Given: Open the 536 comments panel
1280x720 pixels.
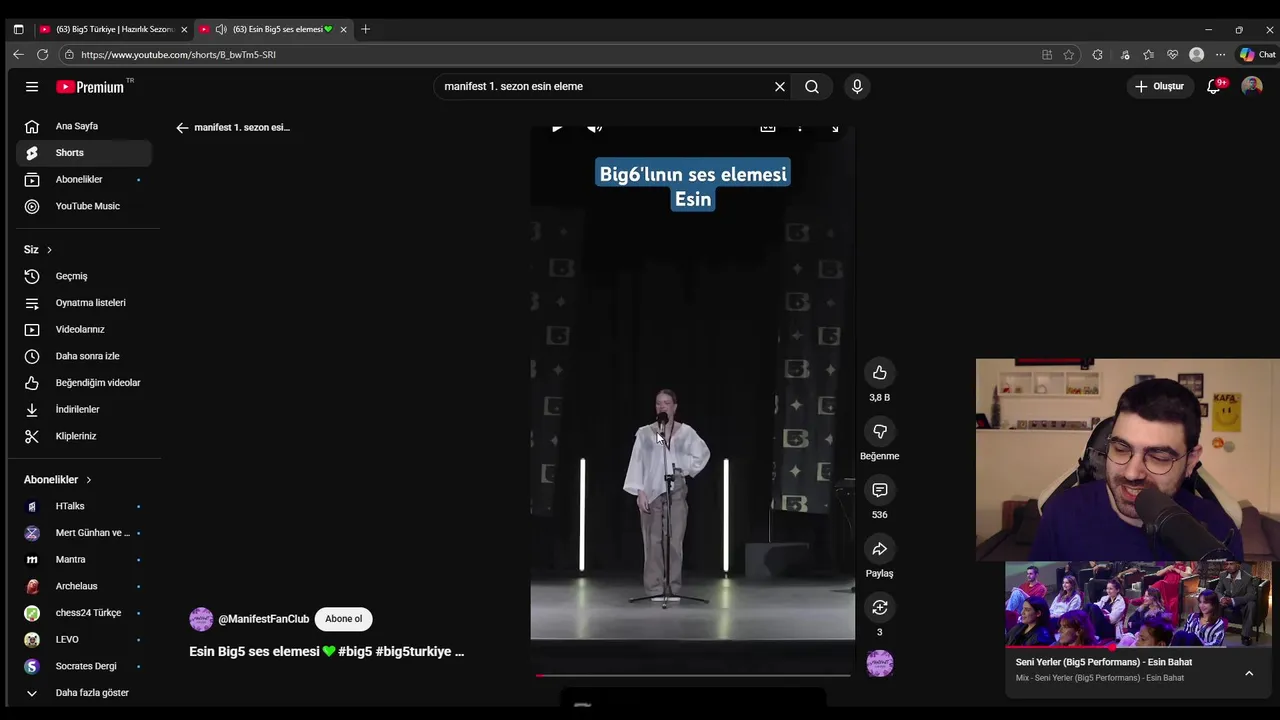Looking at the screenshot, I should pos(880,490).
